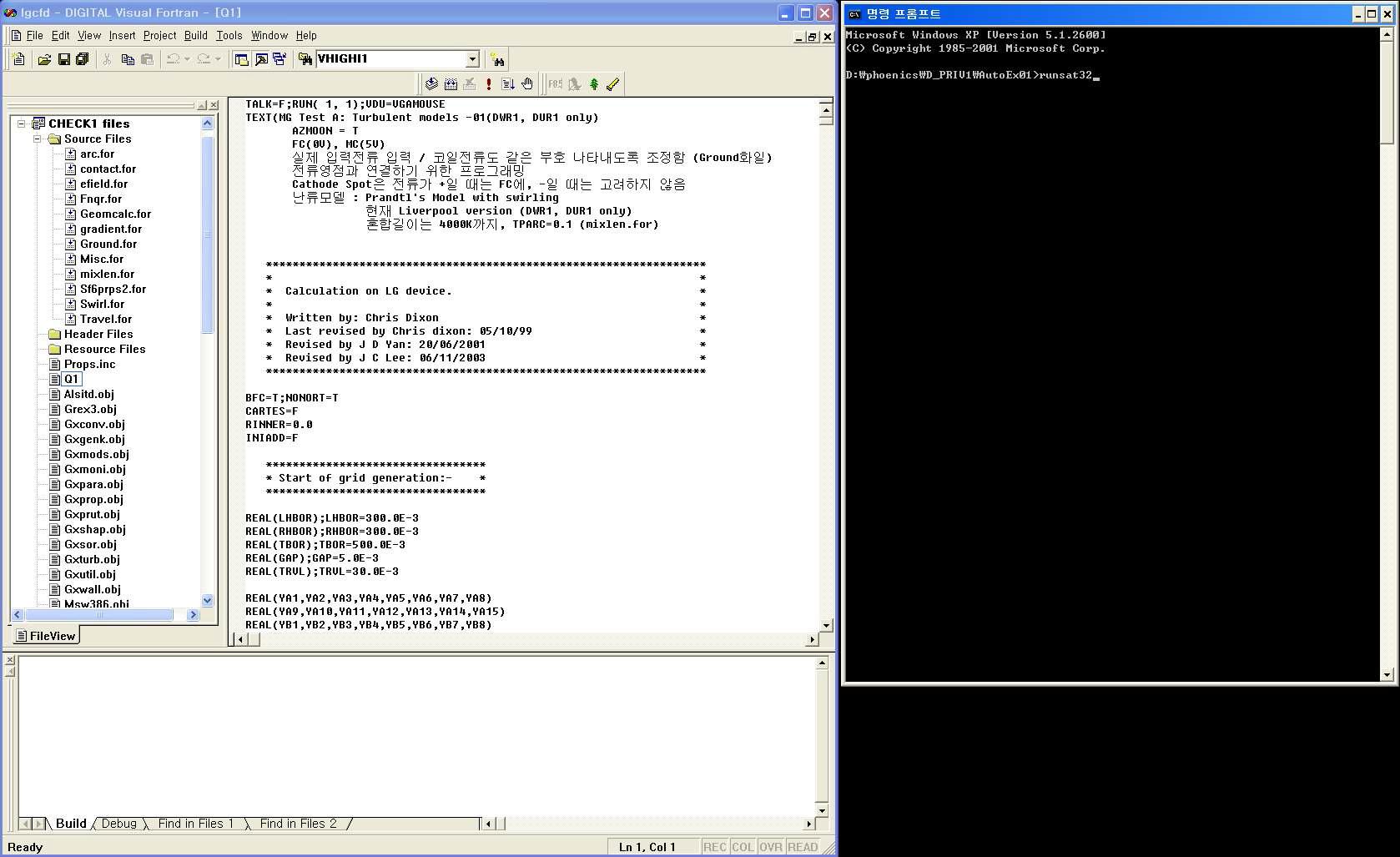
Task: Click the binoculars Search icon
Action: point(497,59)
